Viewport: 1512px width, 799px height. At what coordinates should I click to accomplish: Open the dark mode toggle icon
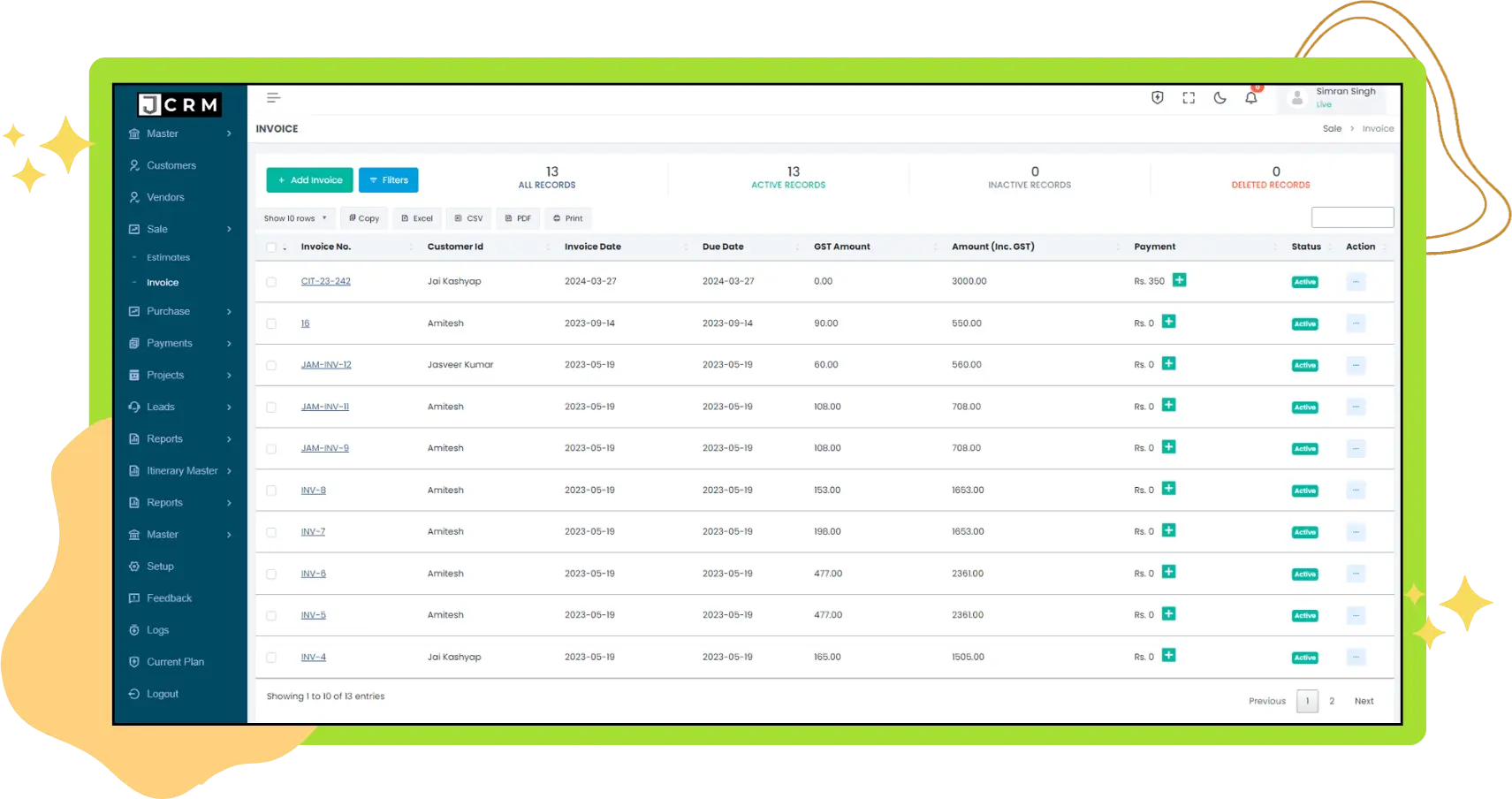(x=1219, y=97)
